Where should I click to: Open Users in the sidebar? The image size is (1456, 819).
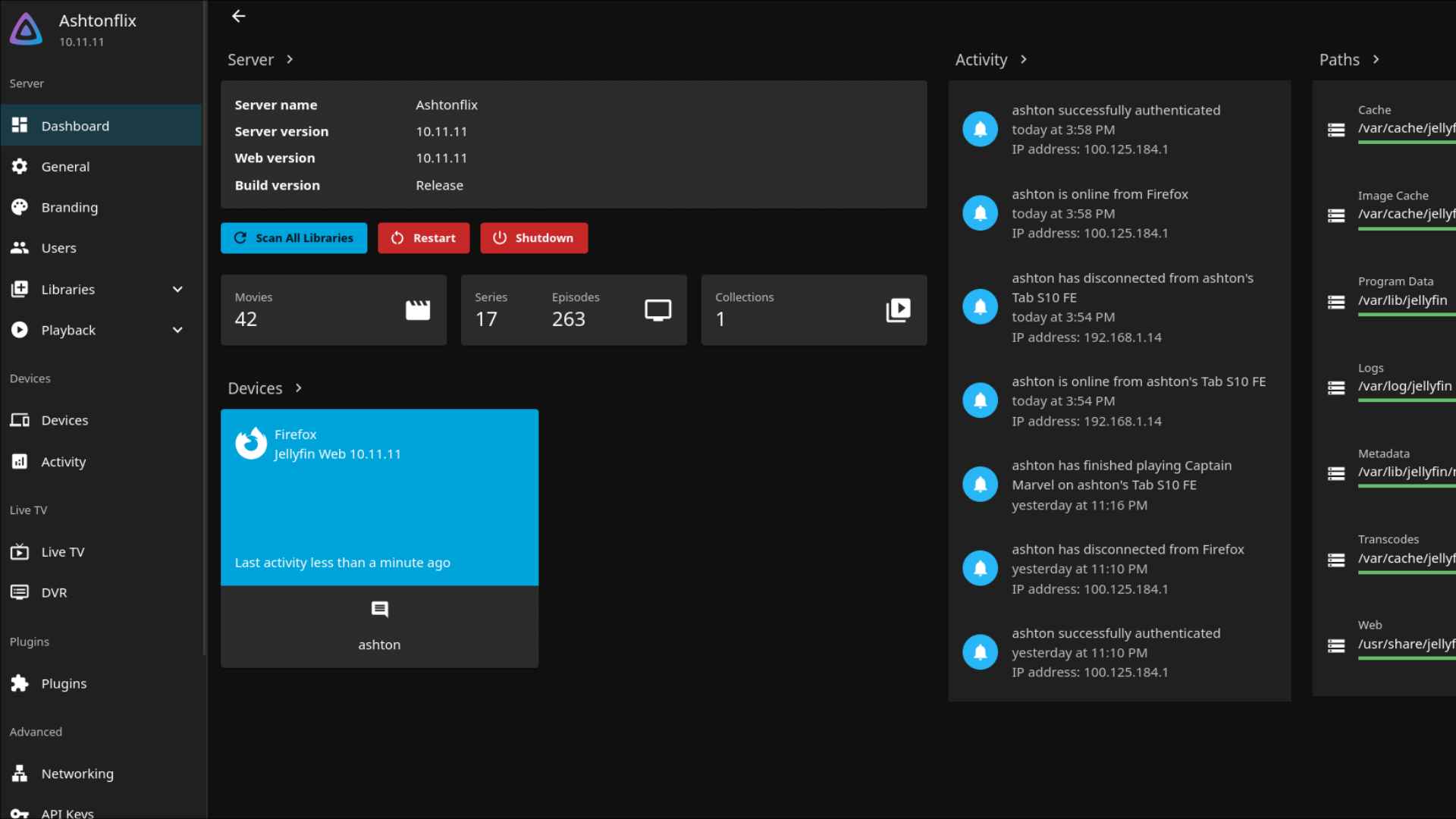coord(101,248)
